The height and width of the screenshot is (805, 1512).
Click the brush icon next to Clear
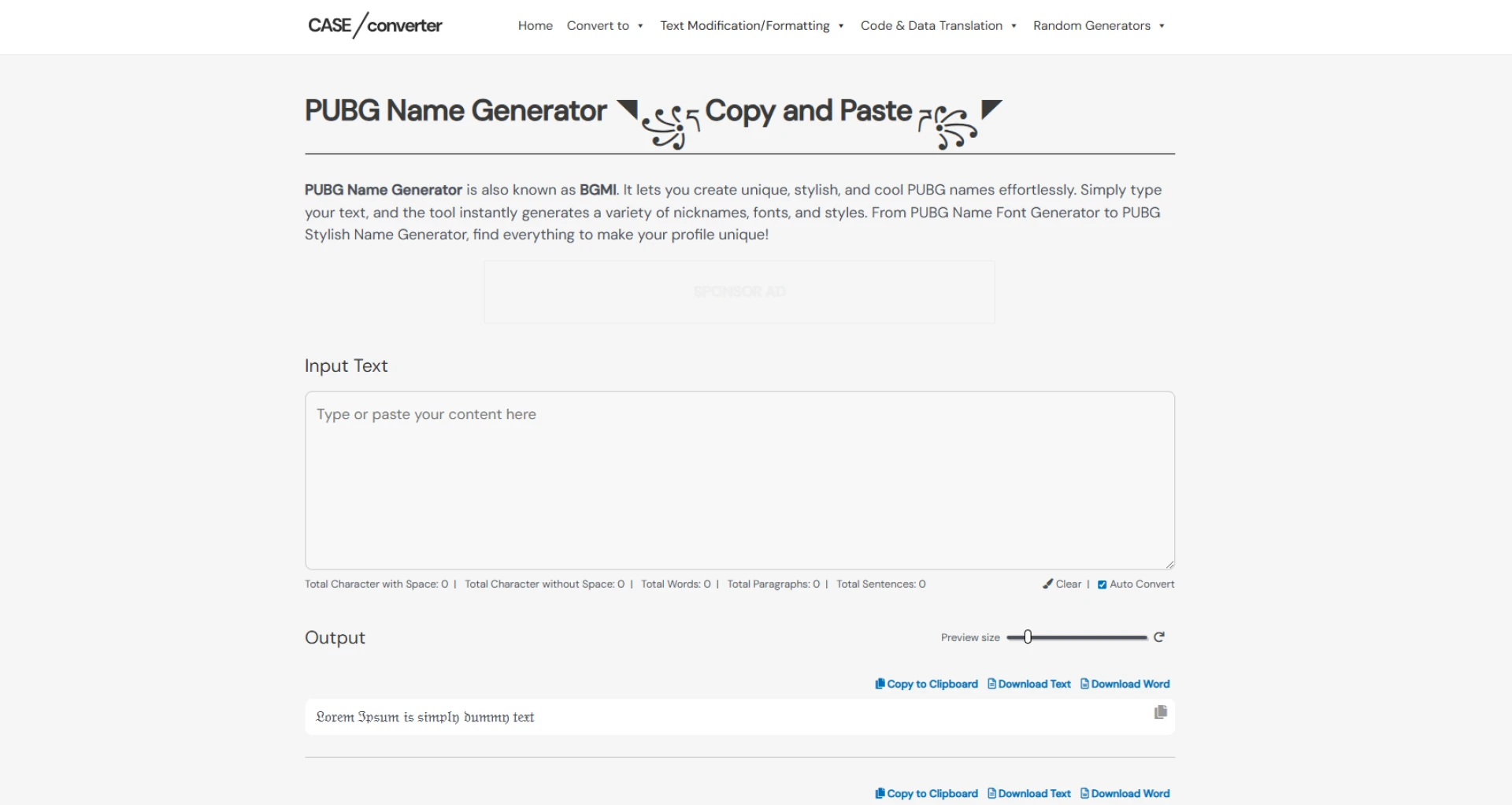click(x=1048, y=584)
